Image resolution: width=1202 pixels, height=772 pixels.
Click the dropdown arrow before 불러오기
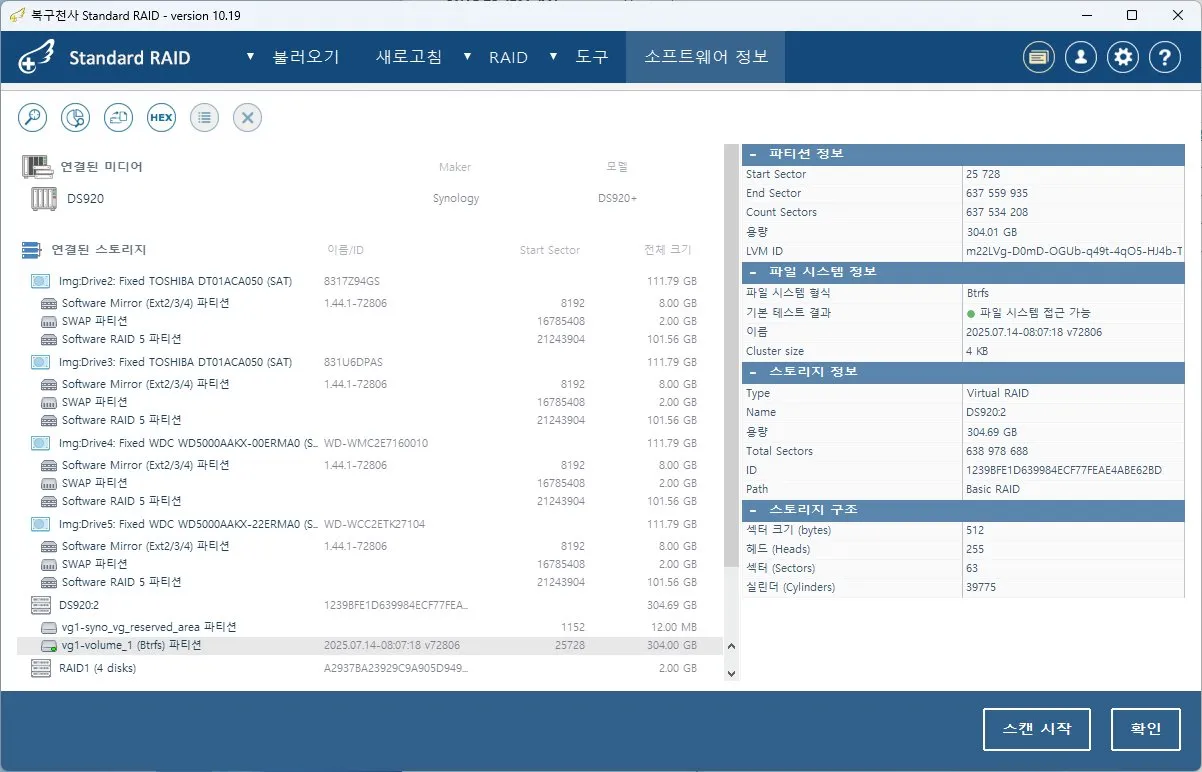tap(251, 57)
